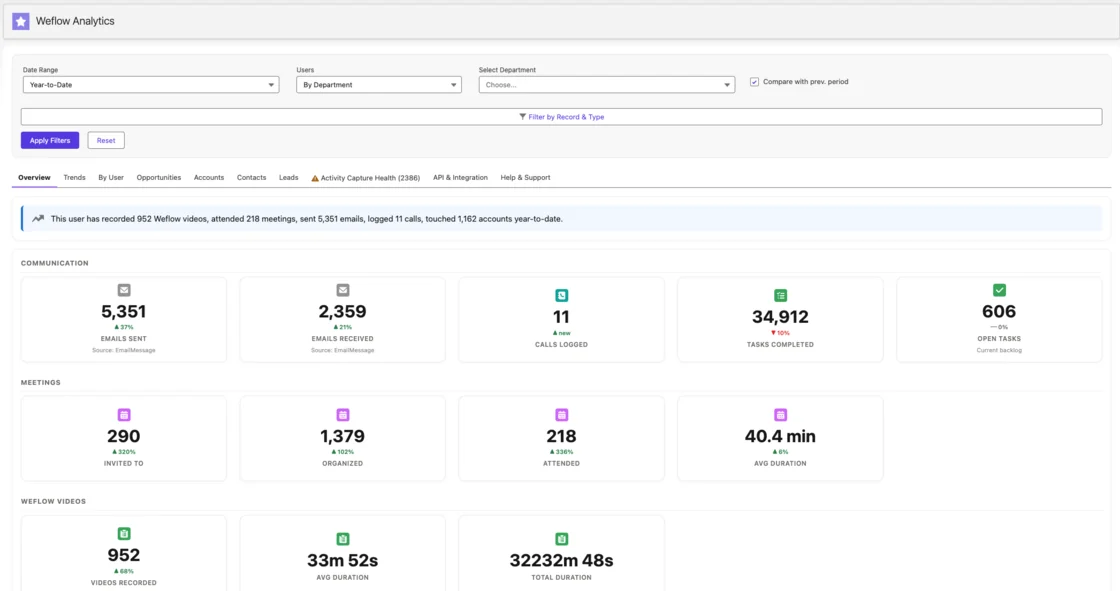Click the Current backlog label
This screenshot has height=591, width=1120.
coord(999,350)
